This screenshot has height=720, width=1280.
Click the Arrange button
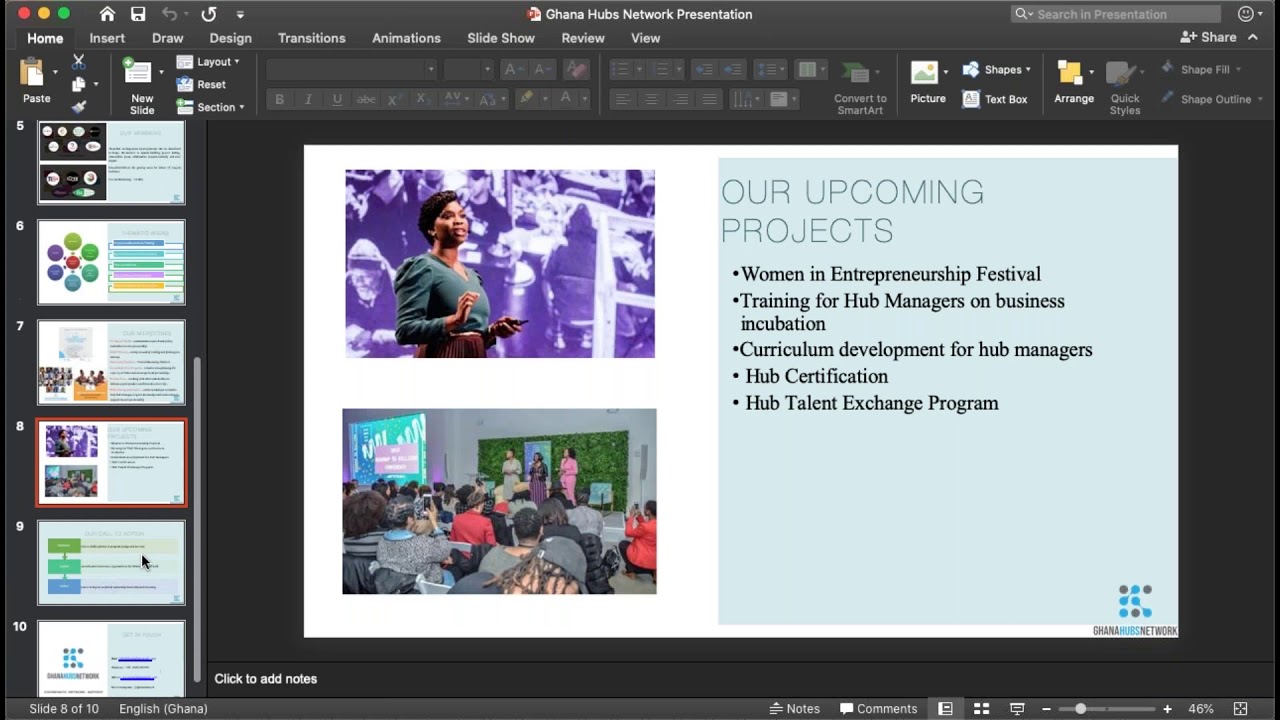[1074, 82]
